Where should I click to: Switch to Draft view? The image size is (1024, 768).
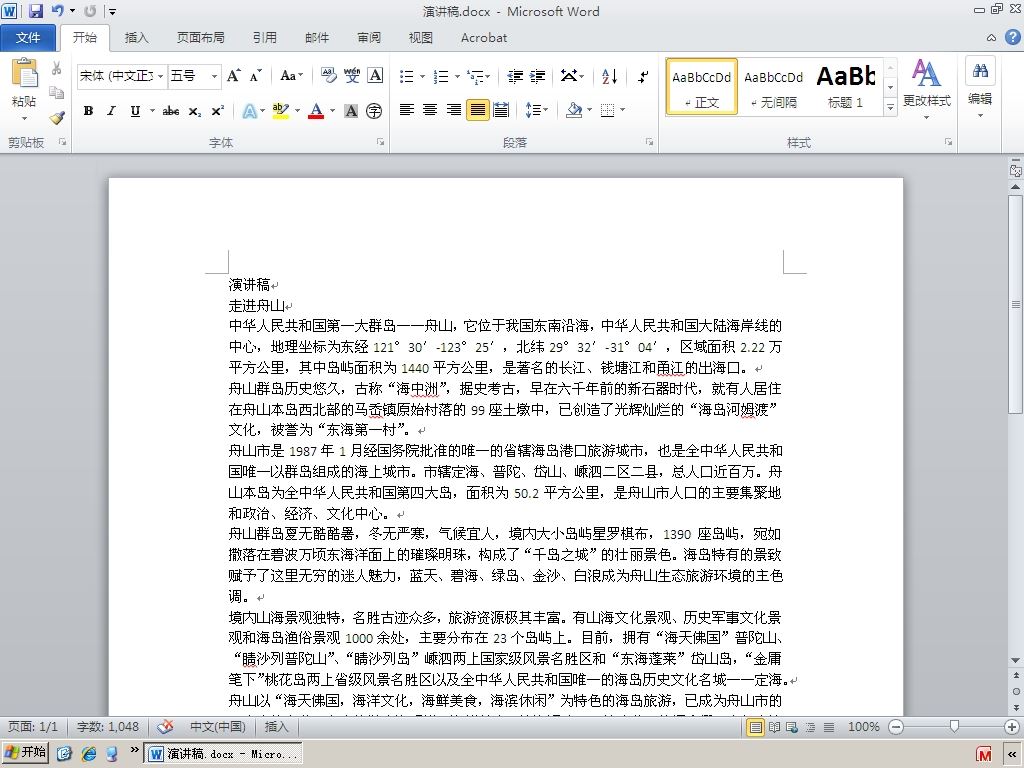point(829,726)
